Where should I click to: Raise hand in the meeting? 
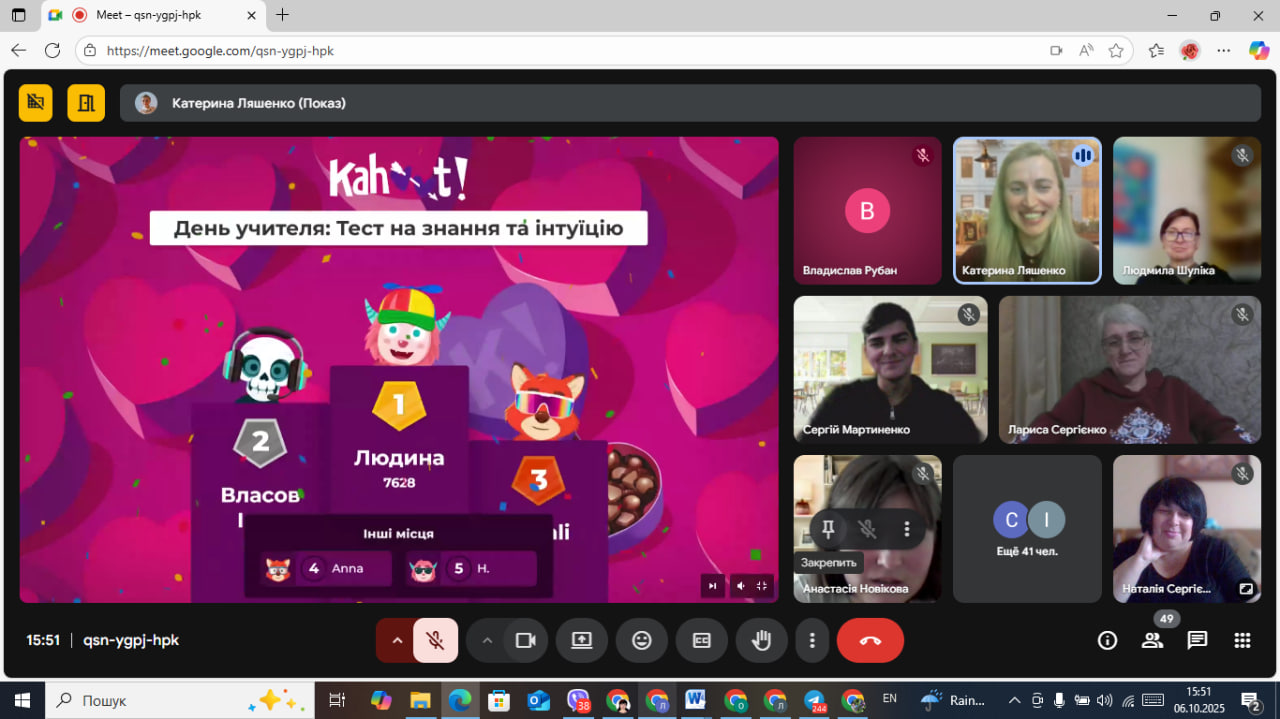pos(762,641)
